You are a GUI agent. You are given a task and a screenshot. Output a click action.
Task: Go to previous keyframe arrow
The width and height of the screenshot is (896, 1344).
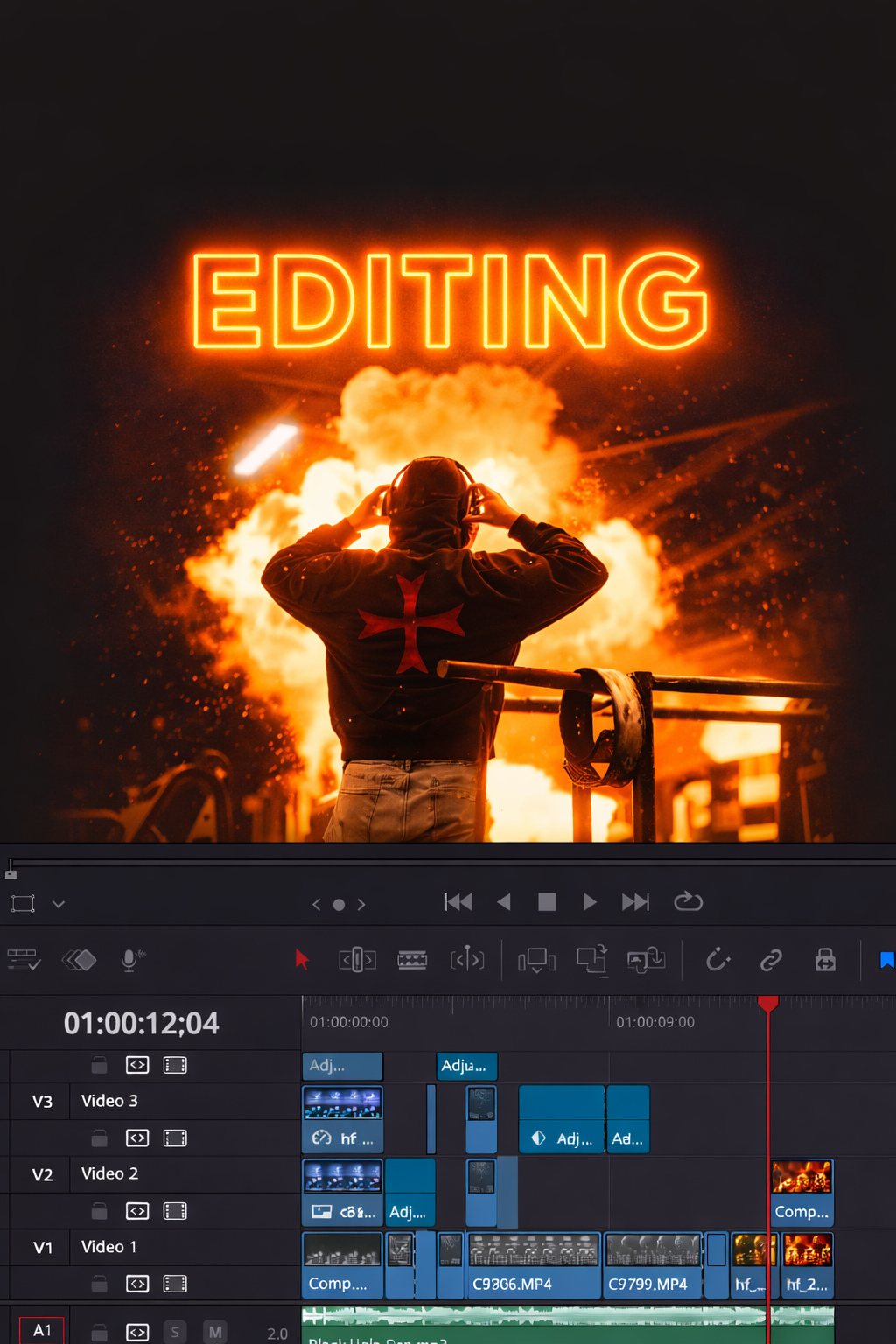pos(317,904)
